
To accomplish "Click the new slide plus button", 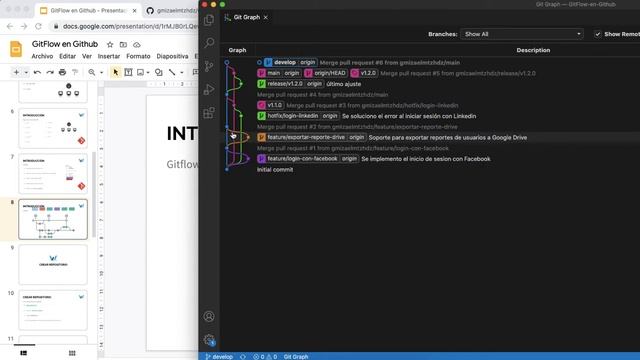I will [x=16, y=72].
